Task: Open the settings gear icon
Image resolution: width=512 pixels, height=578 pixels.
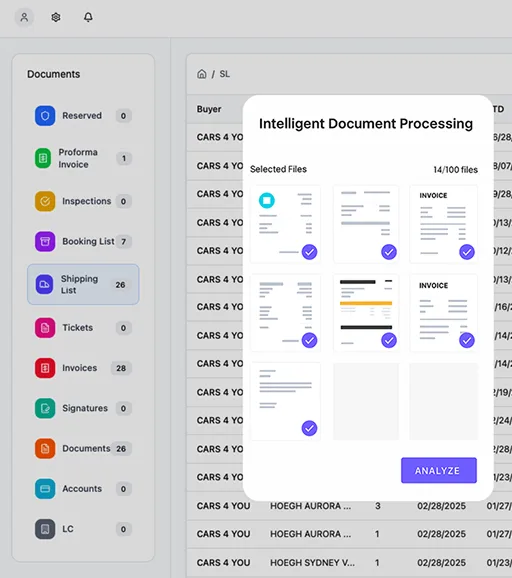Action: (56, 17)
